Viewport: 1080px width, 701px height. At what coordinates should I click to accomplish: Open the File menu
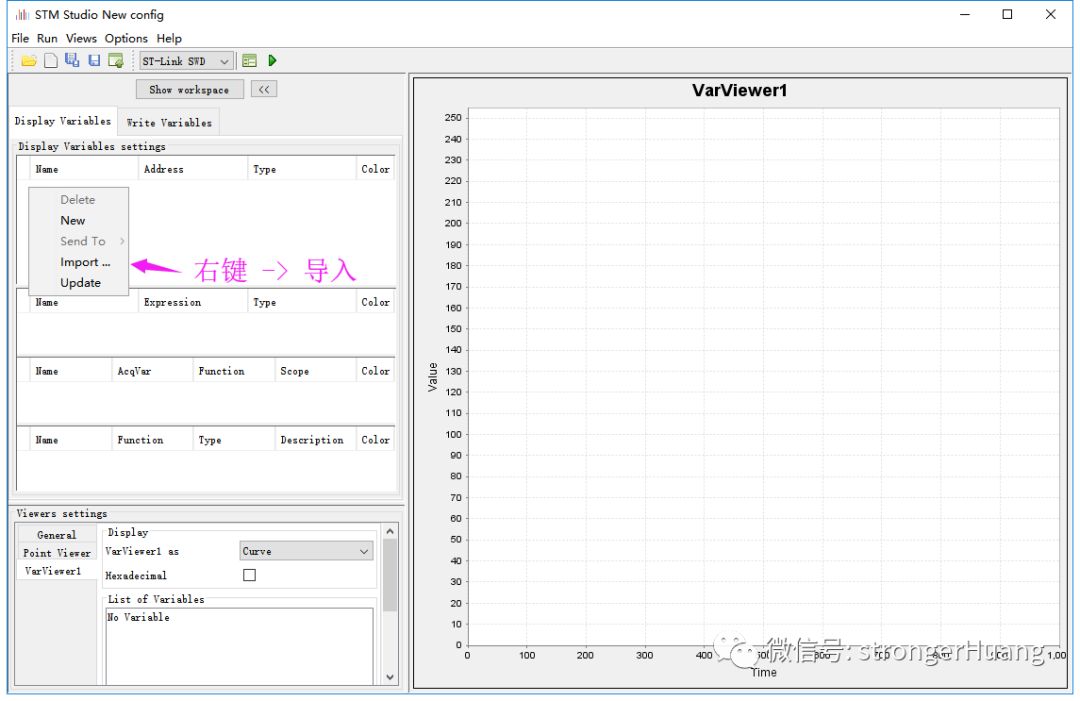coord(20,38)
